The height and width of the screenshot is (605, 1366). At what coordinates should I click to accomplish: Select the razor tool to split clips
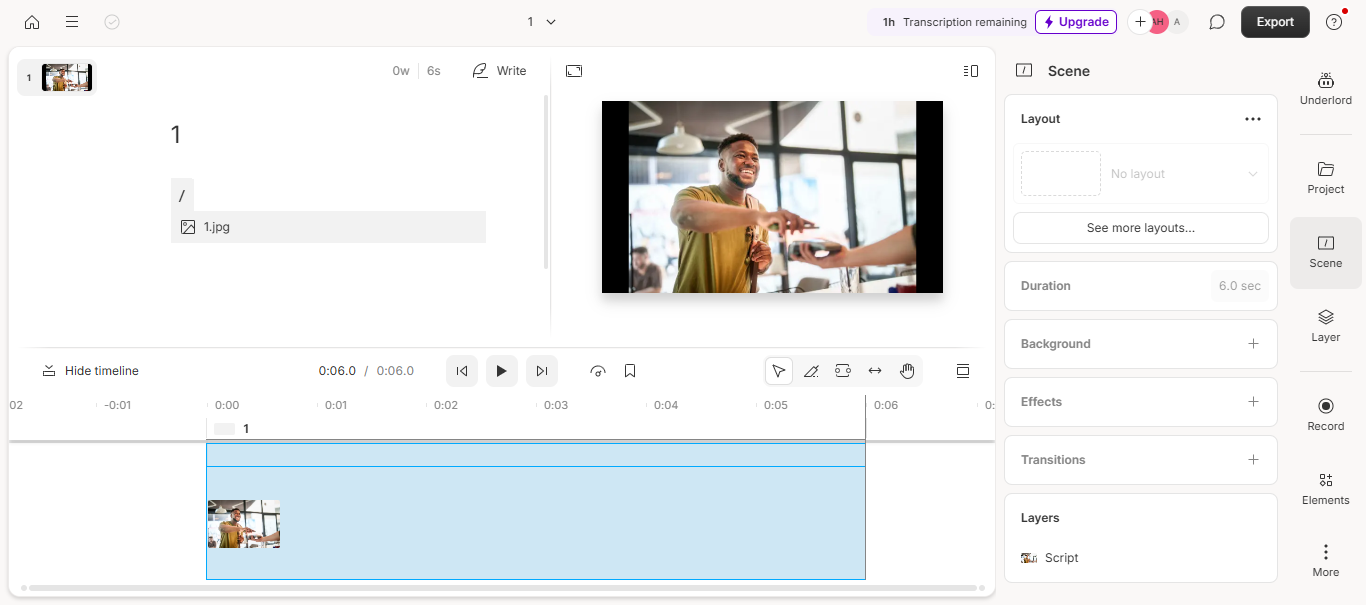(x=811, y=370)
